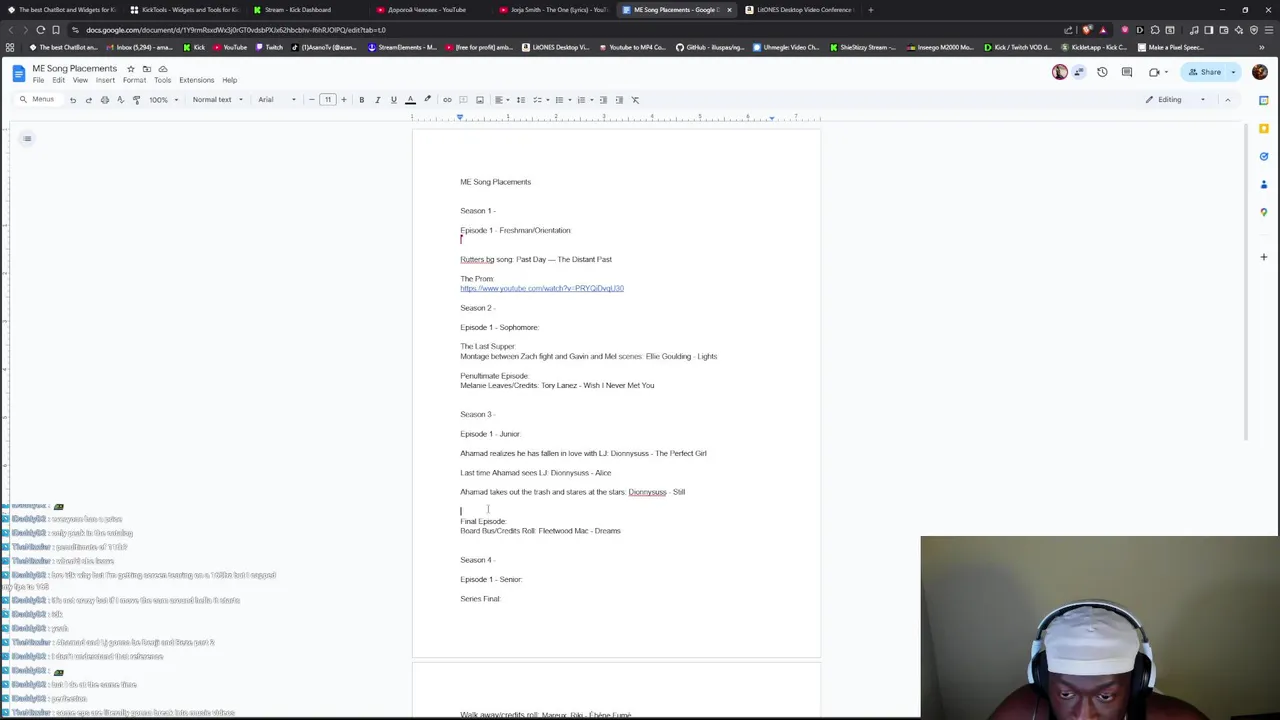
Task: Open the Editing mode dropdown
Action: point(1176,100)
